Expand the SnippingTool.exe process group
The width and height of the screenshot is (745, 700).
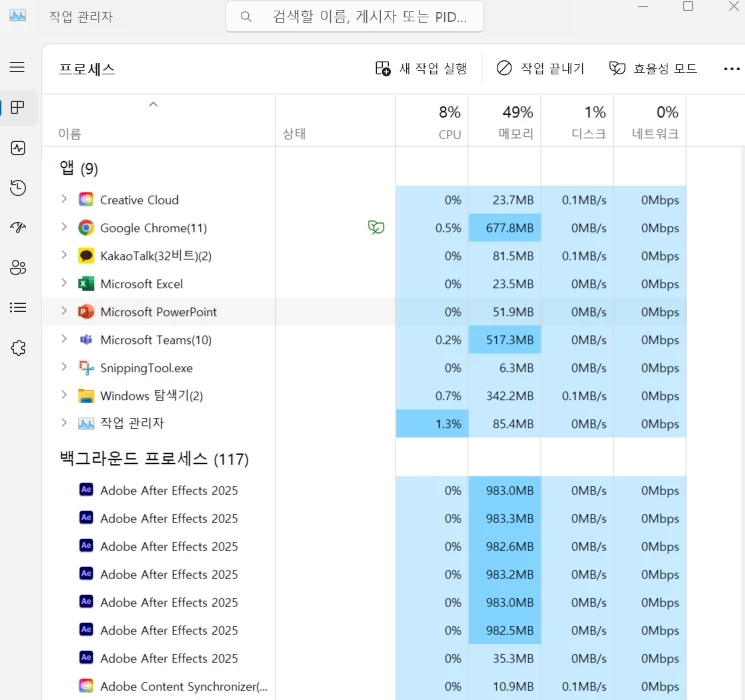click(64, 367)
